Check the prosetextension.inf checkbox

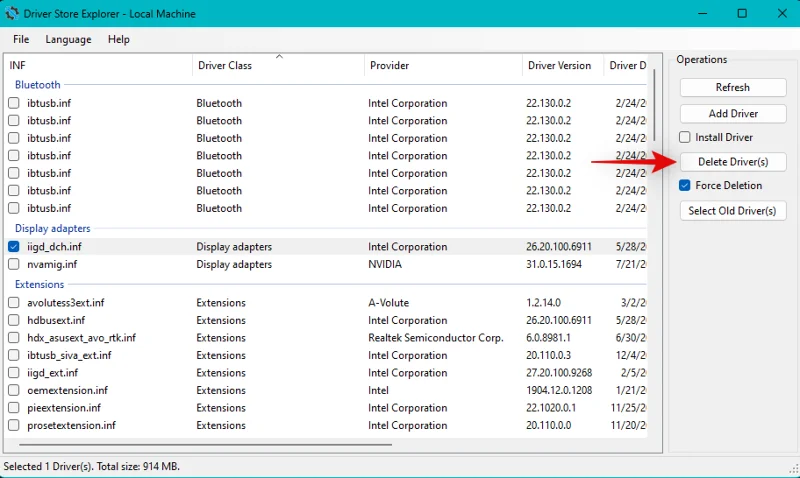[x=14, y=425]
